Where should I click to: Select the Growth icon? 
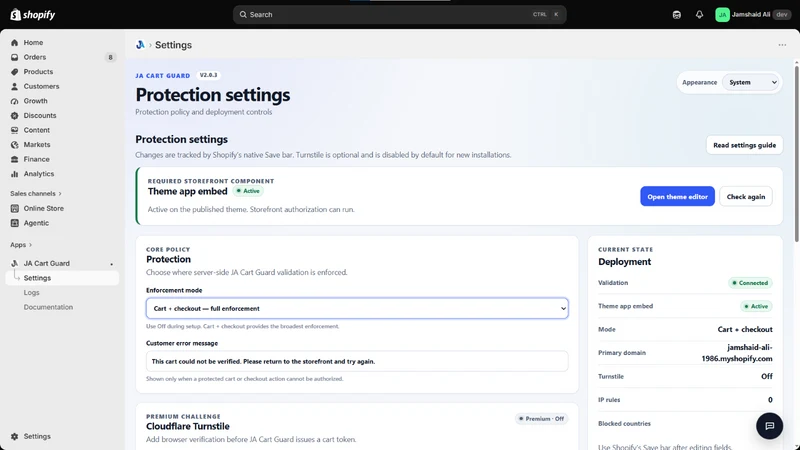[14, 101]
